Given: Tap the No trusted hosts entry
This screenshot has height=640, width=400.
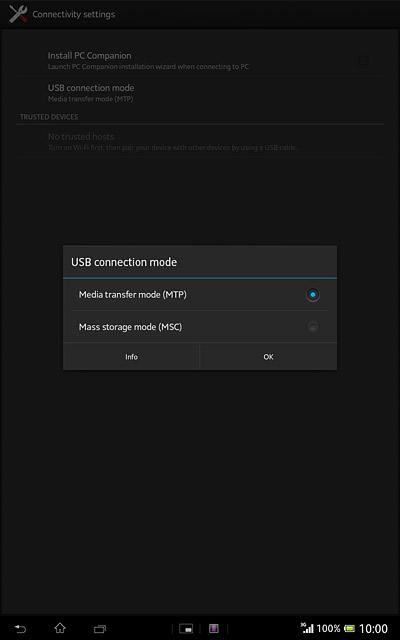Looking at the screenshot, I should pos(200,141).
